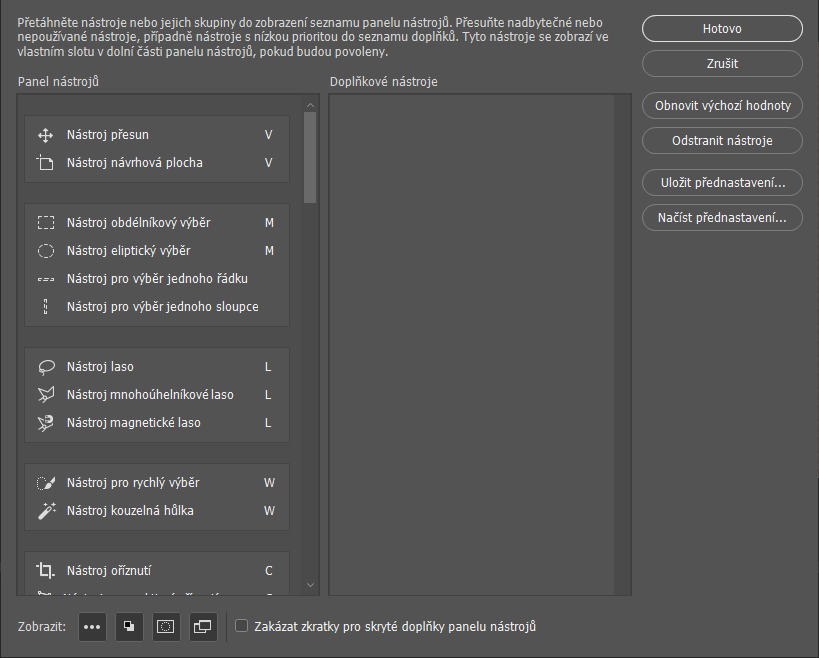Click Obnovit výchozí hodnoty button
The width and height of the screenshot is (819, 658).
(722, 105)
